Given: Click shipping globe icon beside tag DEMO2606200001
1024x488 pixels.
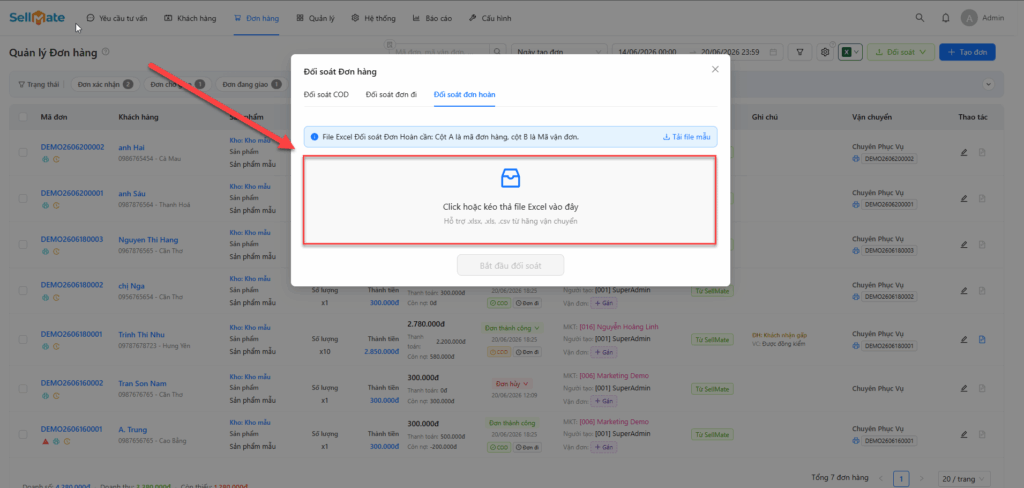Looking at the screenshot, I should (x=856, y=205).
